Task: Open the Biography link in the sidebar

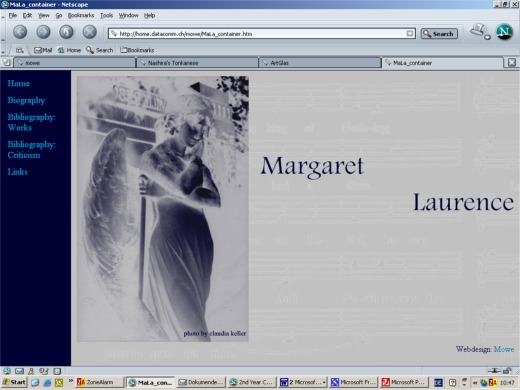Action: tap(26, 100)
